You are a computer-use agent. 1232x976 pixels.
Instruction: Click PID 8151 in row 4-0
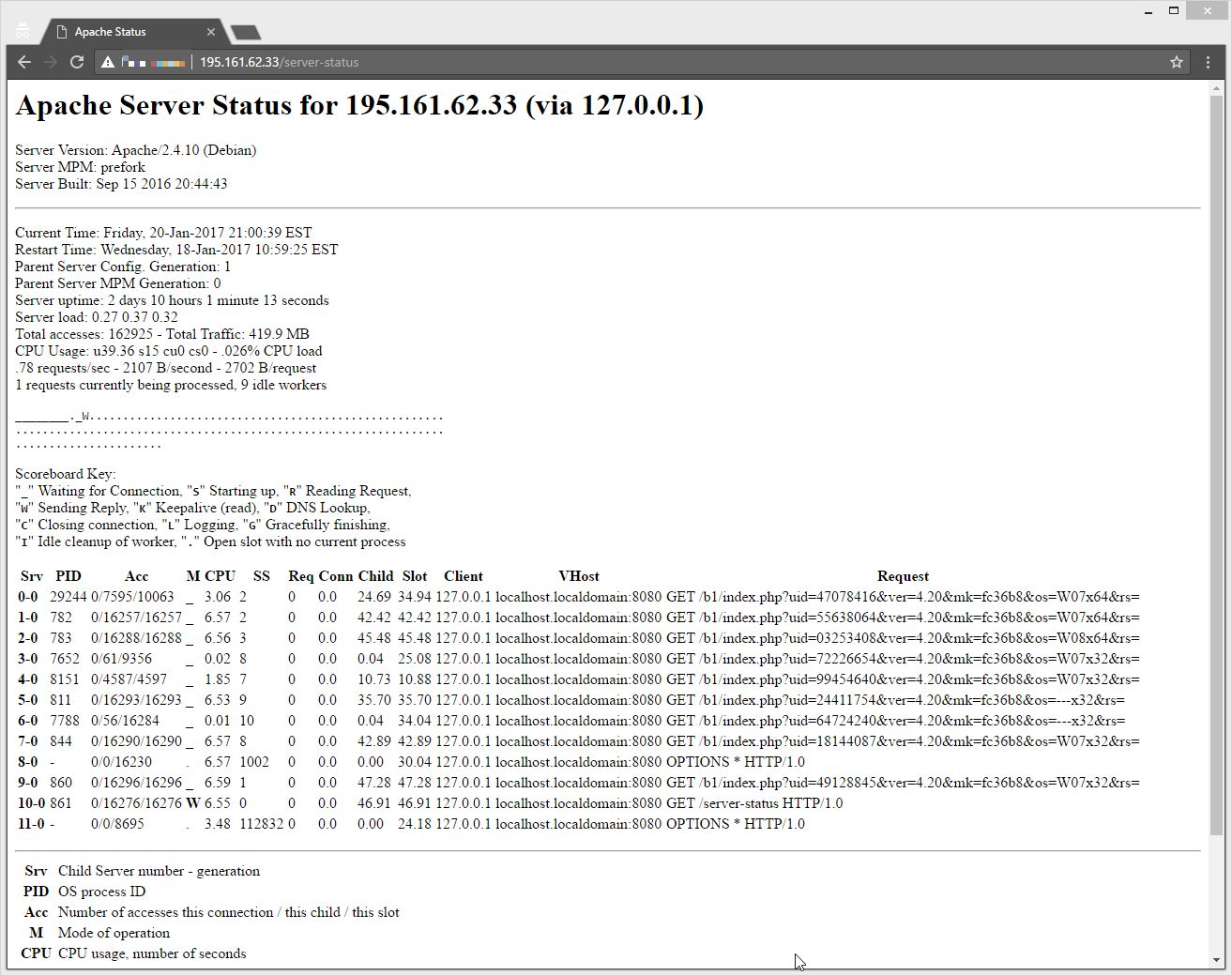click(65, 679)
